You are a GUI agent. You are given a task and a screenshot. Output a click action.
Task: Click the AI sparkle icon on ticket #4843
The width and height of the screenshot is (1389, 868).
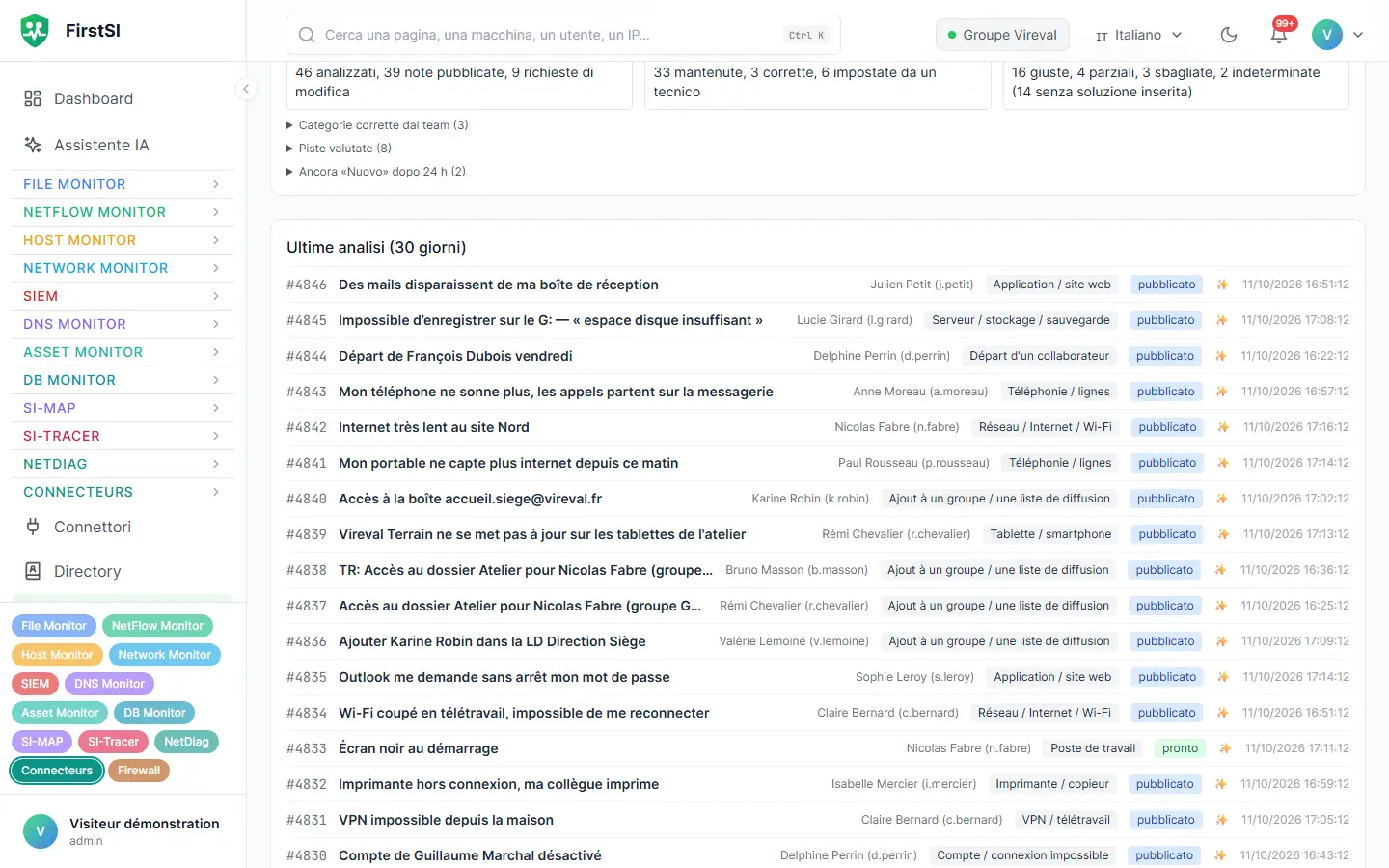[1221, 392]
